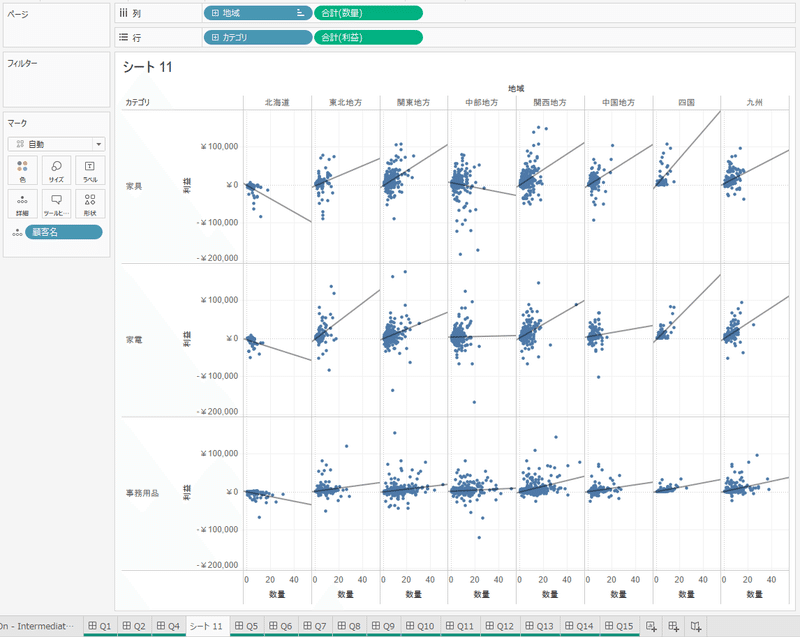Click the 家具 row header
Screen dimensions: 800x637
coord(134,186)
